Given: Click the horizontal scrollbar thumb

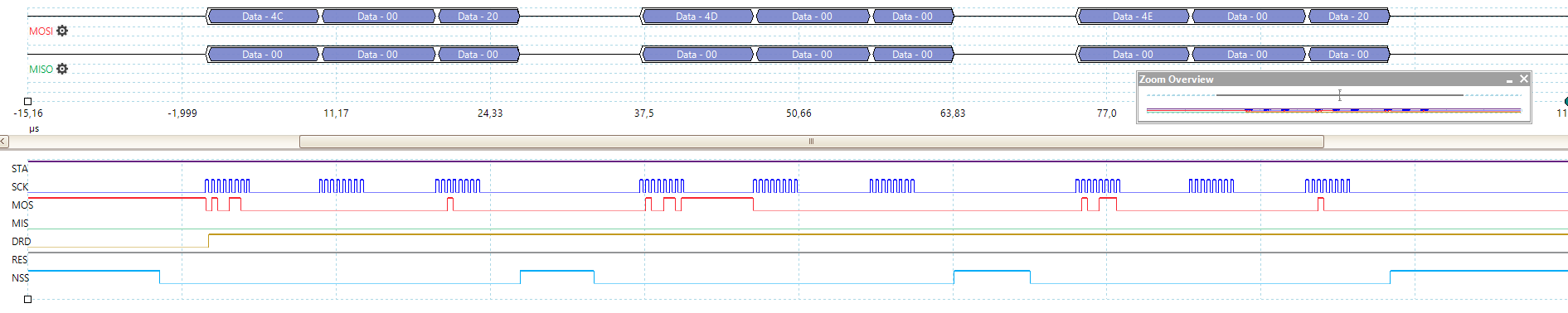Looking at the screenshot, I should (x=811, y=142).
